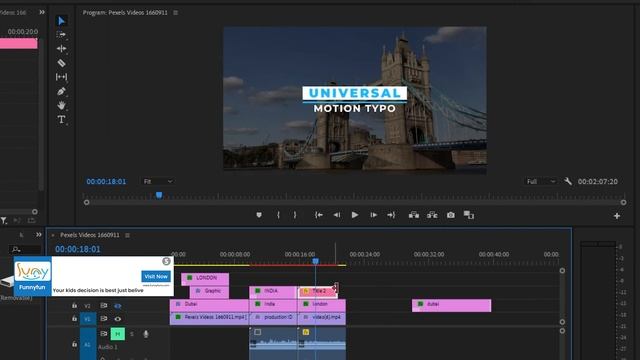The image size is (640, 360).
Task: Expand hidden panels in source panel header
Action: (42, 12)
